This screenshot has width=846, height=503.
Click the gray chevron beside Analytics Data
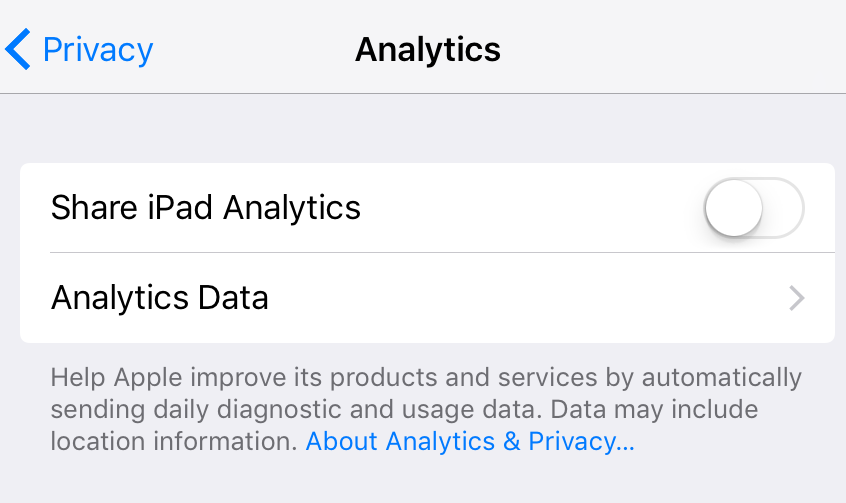[797, 298]
